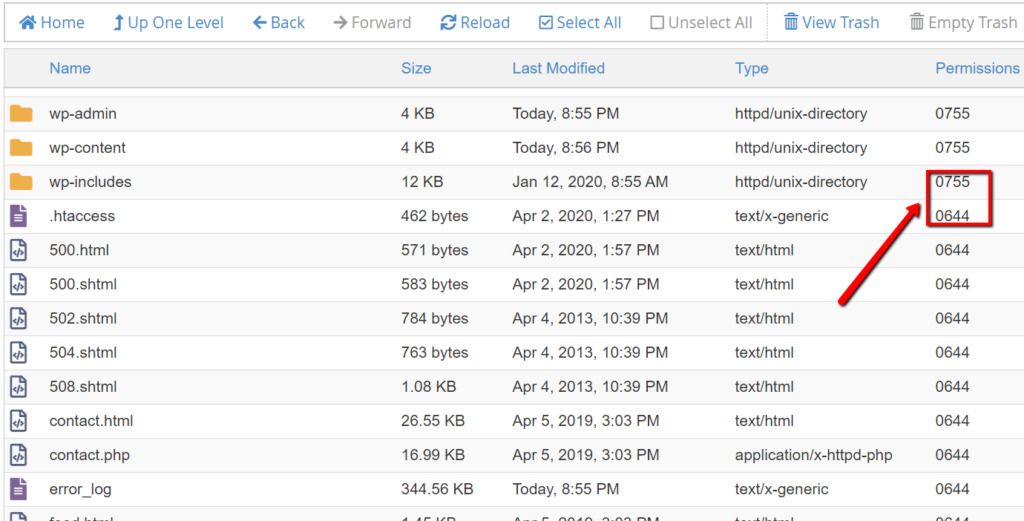The height and width of the screenshot is (521, 1024).
Task: Click the contact.html file icon
Action: [18, 421]
